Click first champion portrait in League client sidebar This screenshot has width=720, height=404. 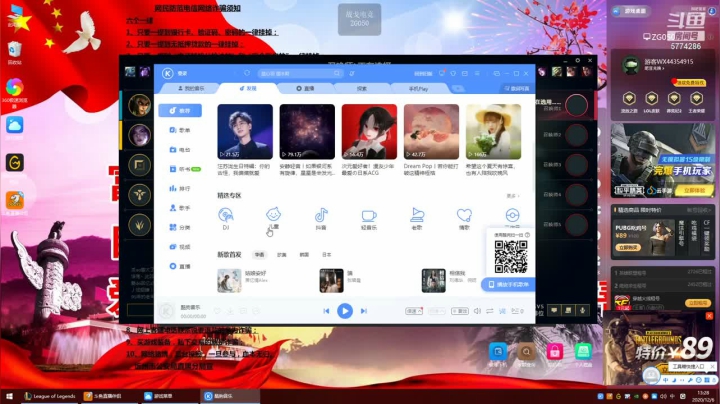tap(139, 105)
